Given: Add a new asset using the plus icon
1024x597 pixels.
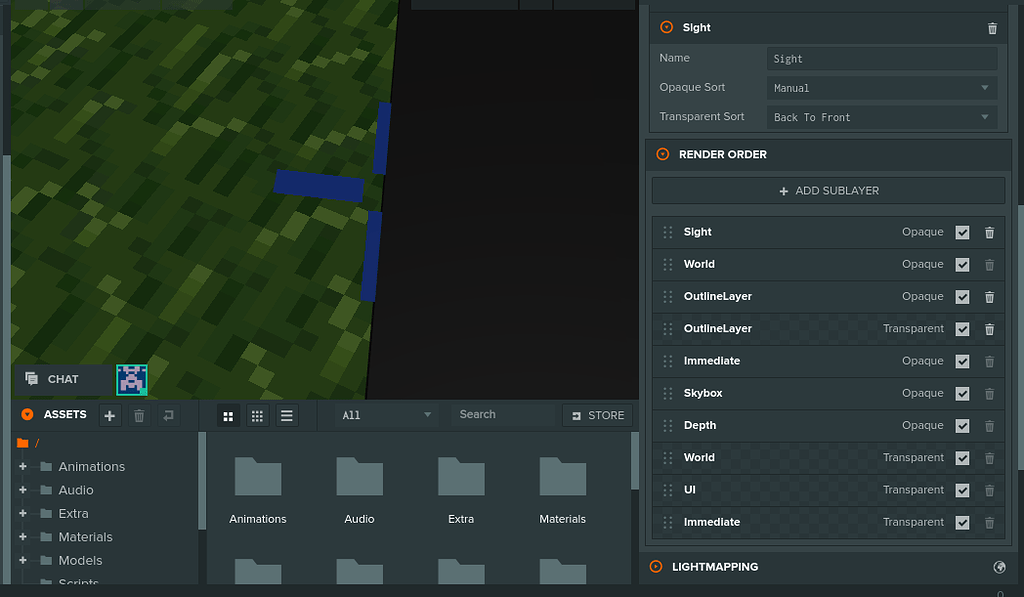Looking at the screenshot, I should [x=109, y=415].
